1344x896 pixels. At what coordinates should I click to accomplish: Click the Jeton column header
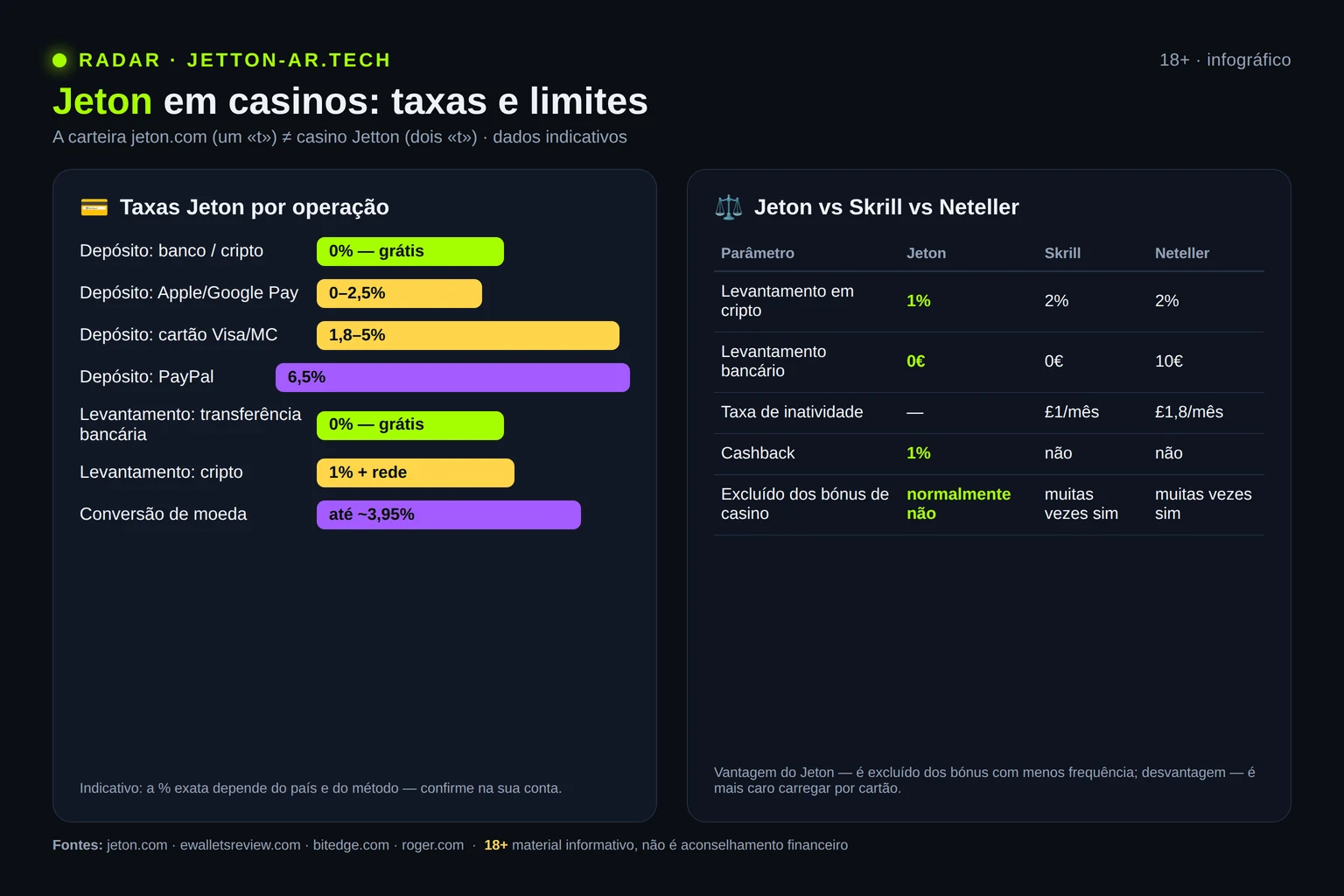coord(926,254)
